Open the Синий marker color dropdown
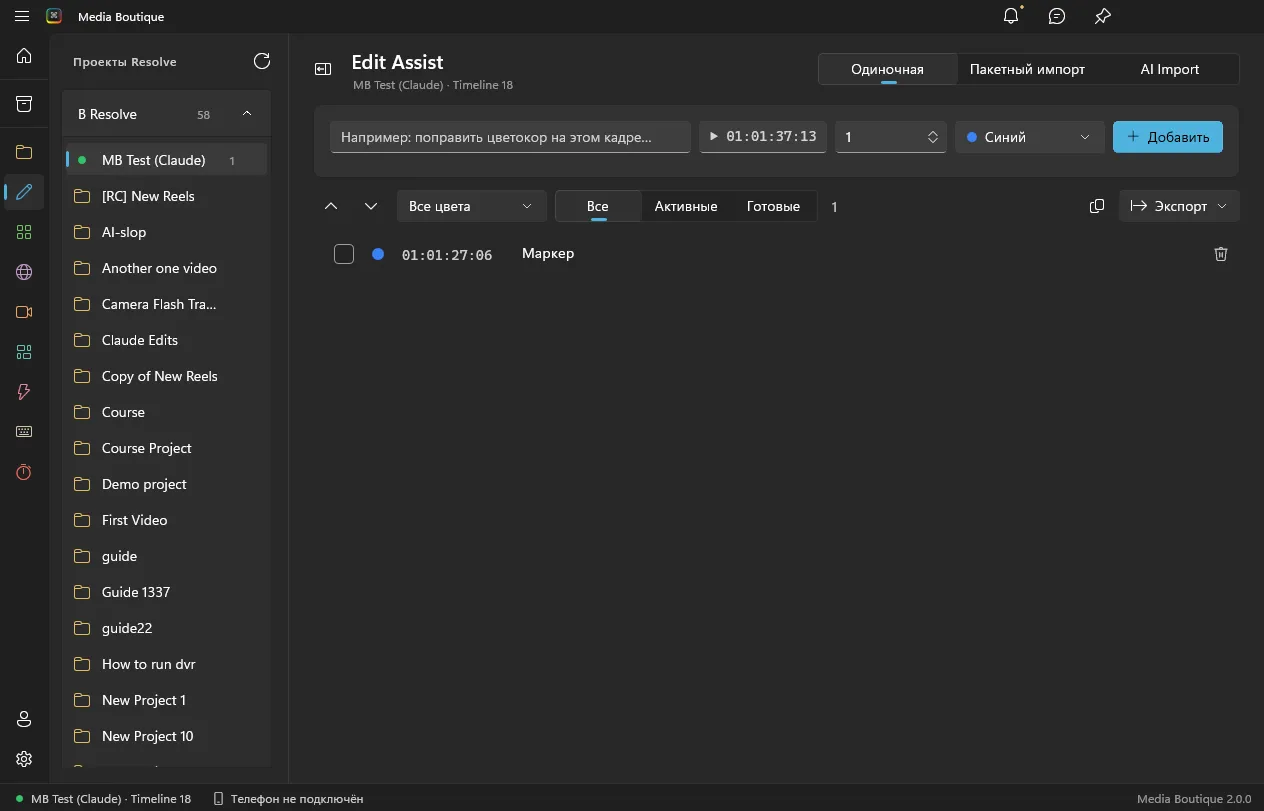 click(1030, 137)
